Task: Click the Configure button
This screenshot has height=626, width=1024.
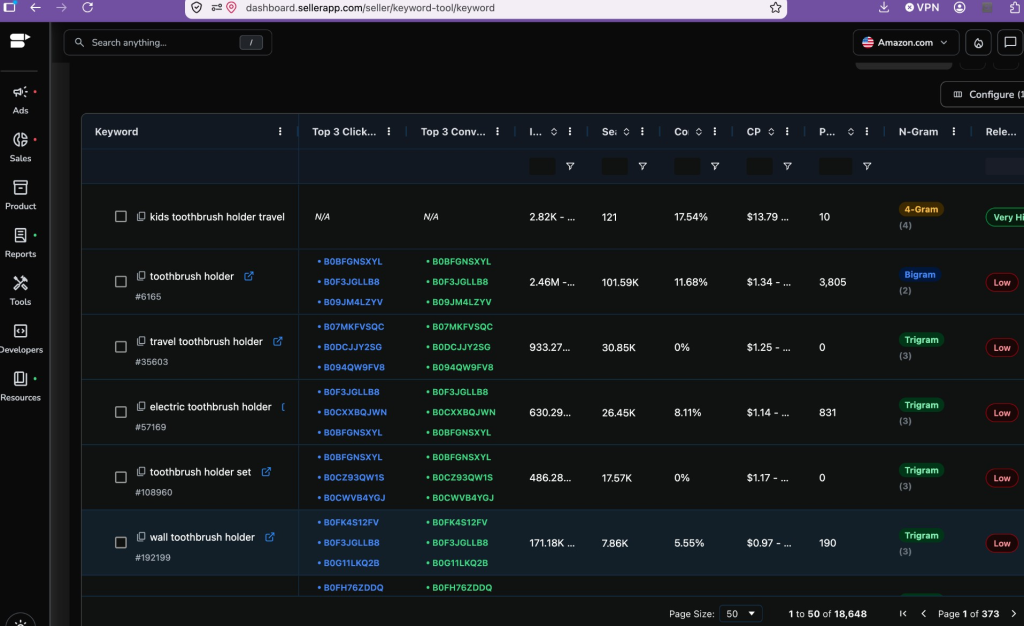Action: point(983,95)
